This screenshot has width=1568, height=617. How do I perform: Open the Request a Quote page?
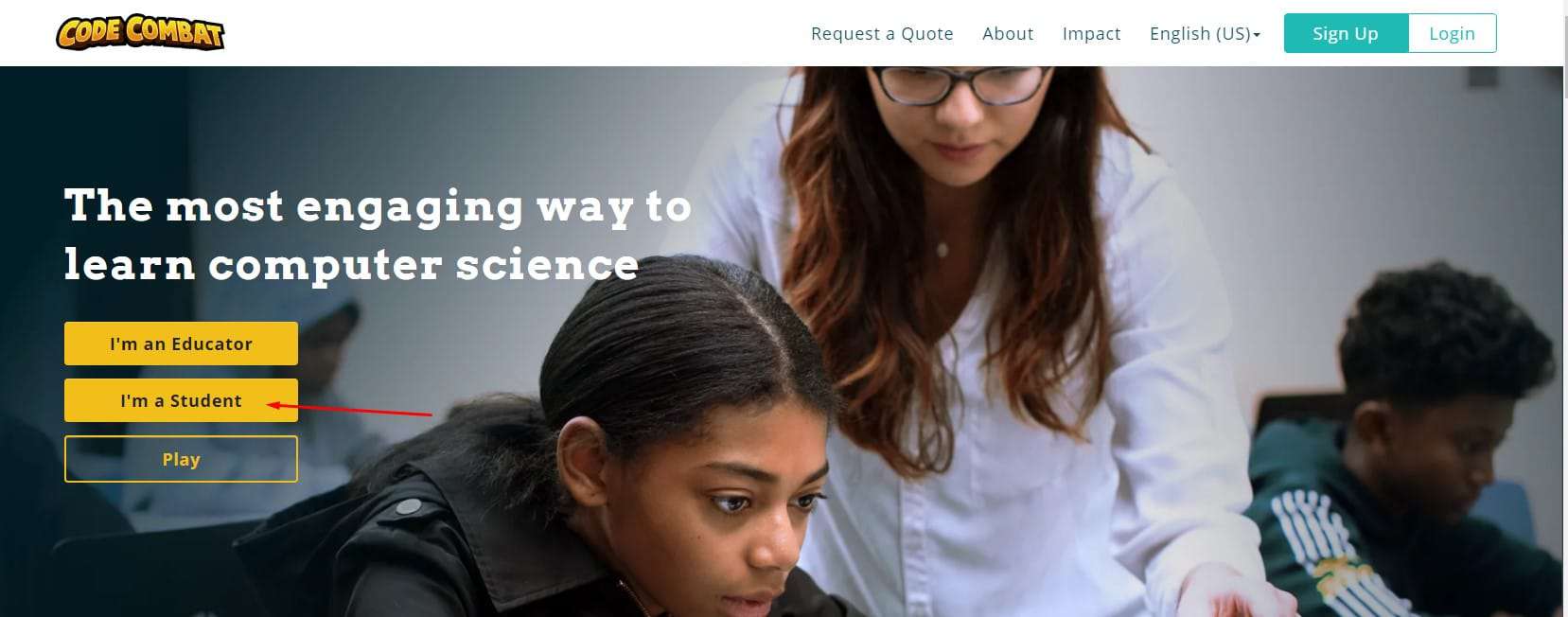click(x=882, y=33)
